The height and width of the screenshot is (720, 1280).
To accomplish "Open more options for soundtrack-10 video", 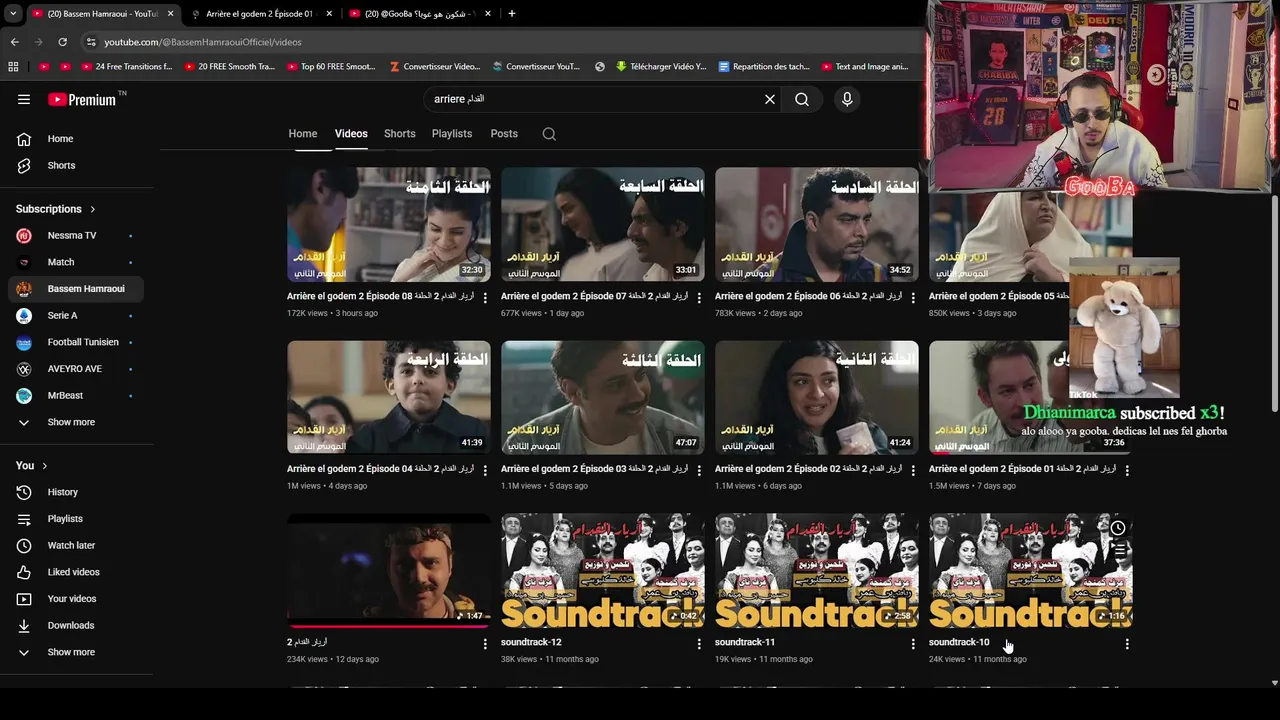I will point(1127,644).
